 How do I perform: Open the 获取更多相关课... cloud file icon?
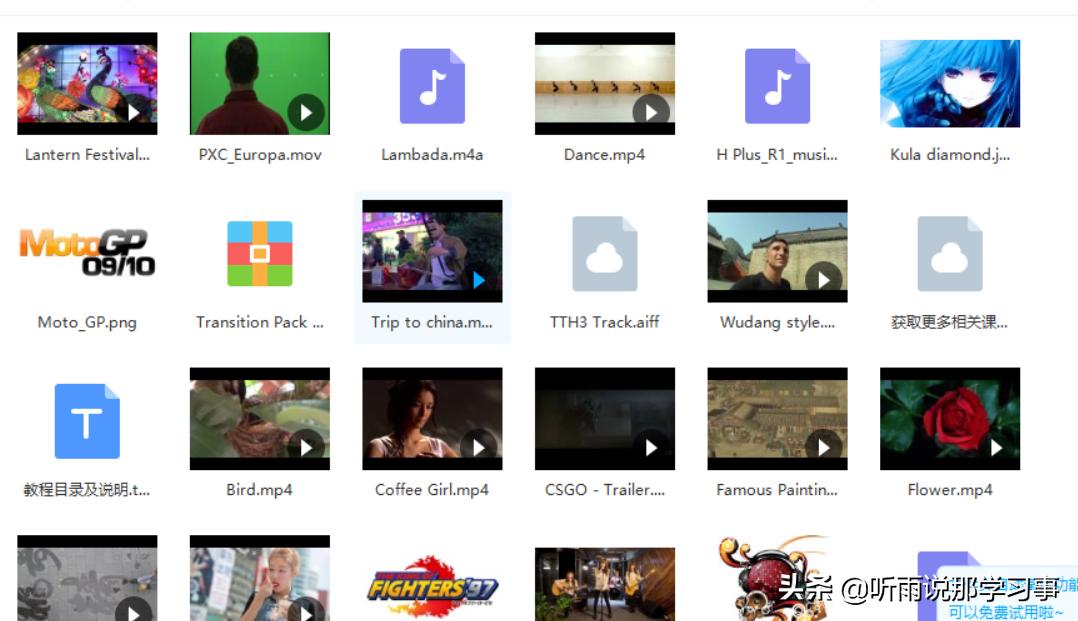click(949, 254)
